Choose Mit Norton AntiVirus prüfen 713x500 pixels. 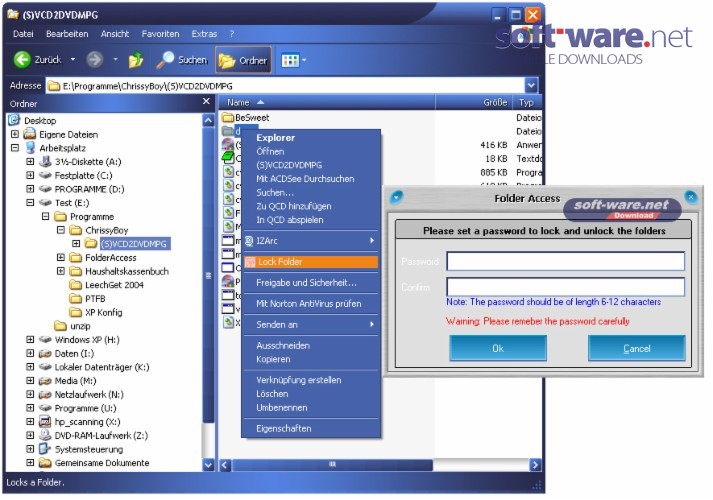pyautogui.click(x=309, y=304)
